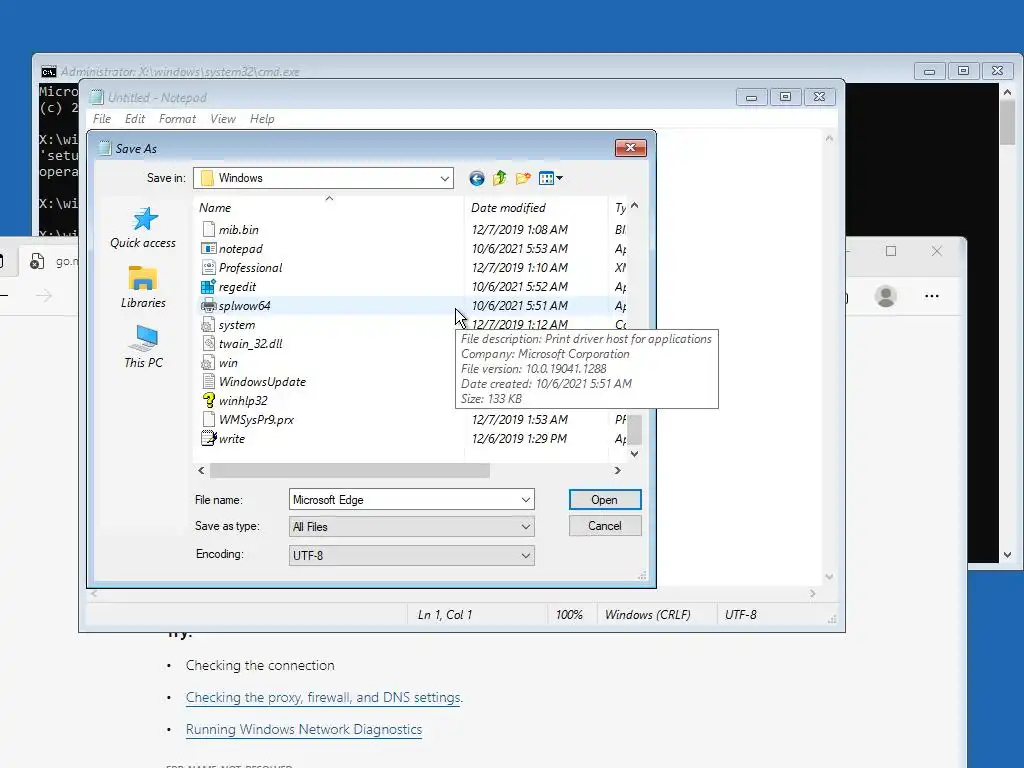This screenshot has height=768, width=1024.
Task: Select the win settings file icon
Action: (208, 362)
